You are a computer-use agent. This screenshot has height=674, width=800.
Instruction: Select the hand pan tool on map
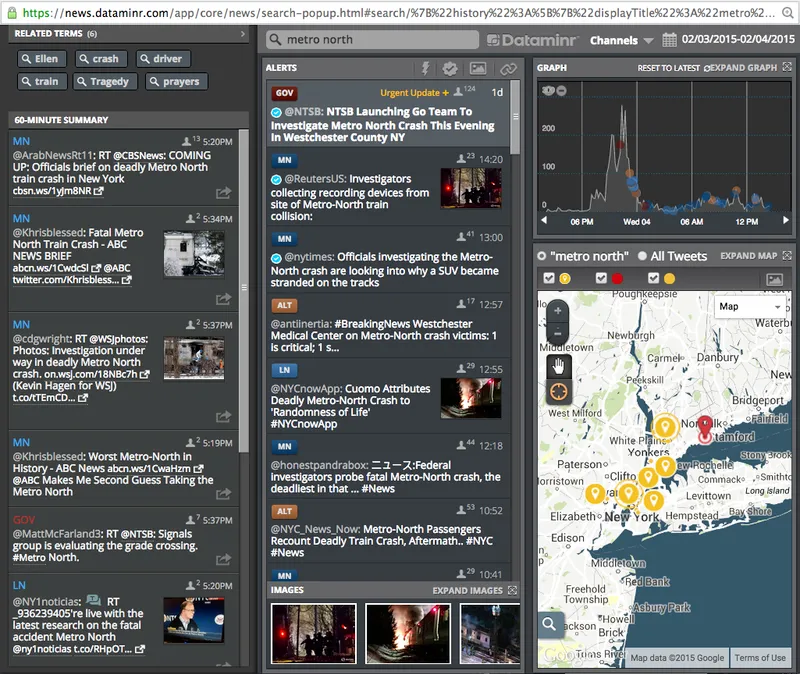tap(558, 365)
